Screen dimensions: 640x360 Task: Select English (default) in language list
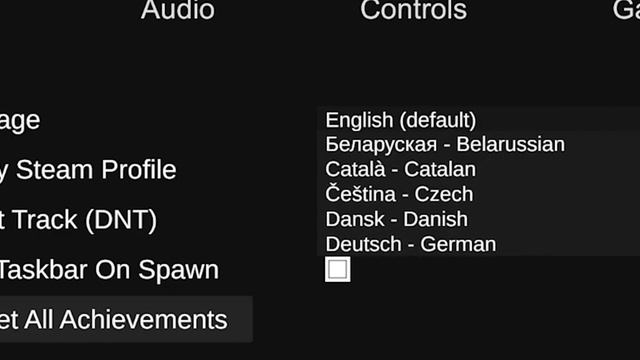(x=478, y=120)
